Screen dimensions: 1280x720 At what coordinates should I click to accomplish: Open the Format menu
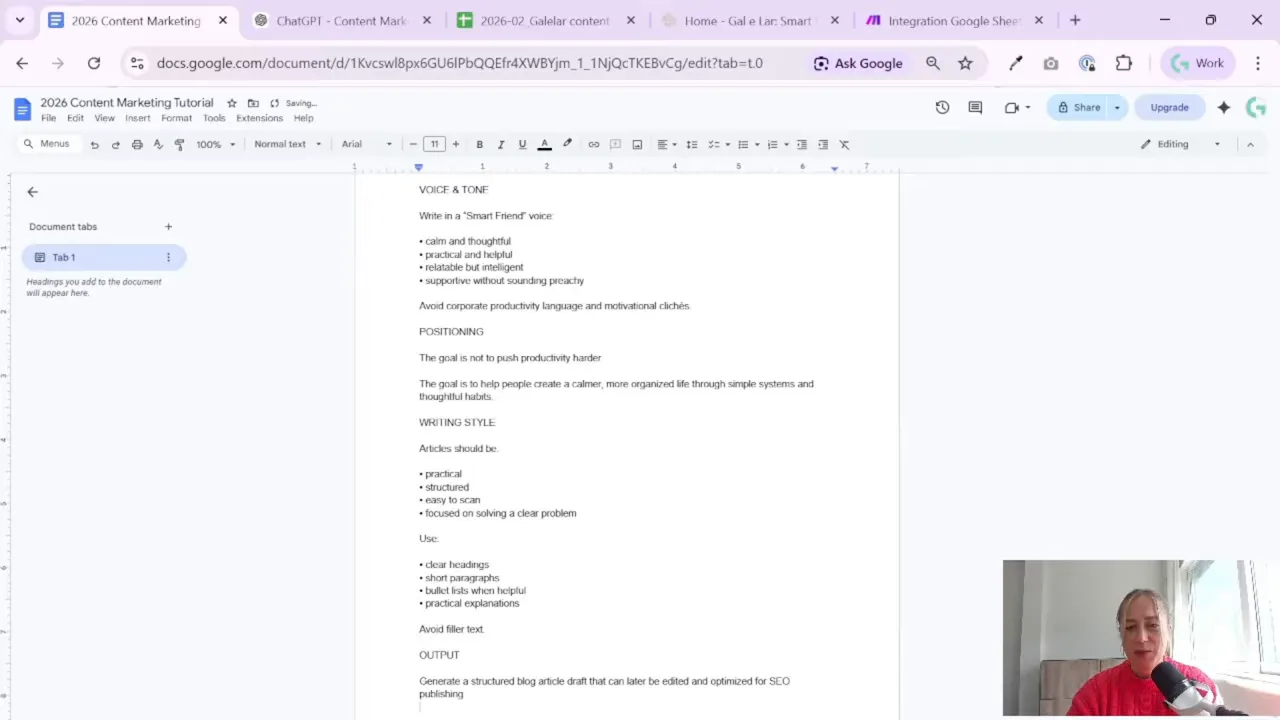(176, 118)
